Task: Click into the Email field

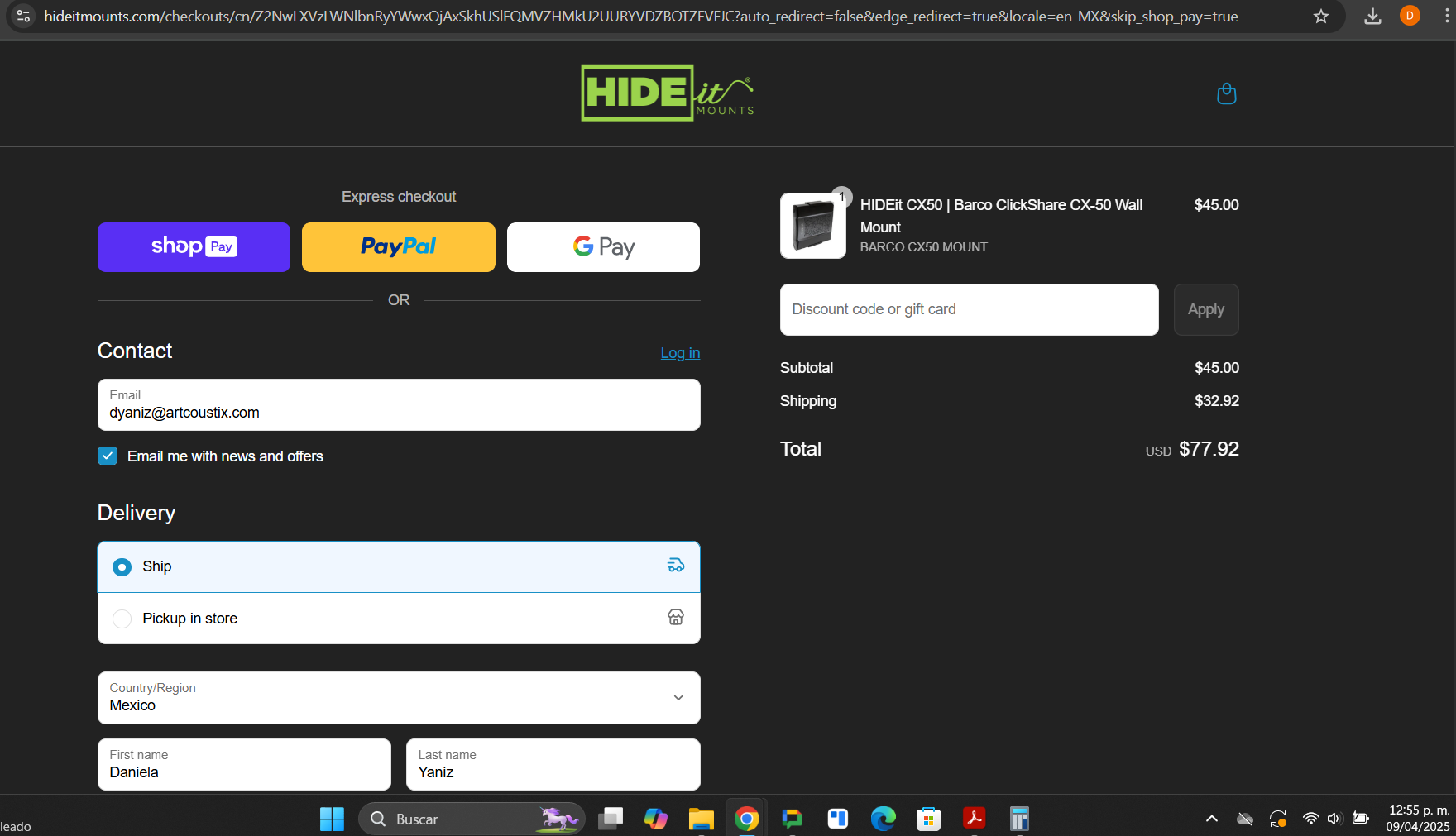Action: point(399,404)
